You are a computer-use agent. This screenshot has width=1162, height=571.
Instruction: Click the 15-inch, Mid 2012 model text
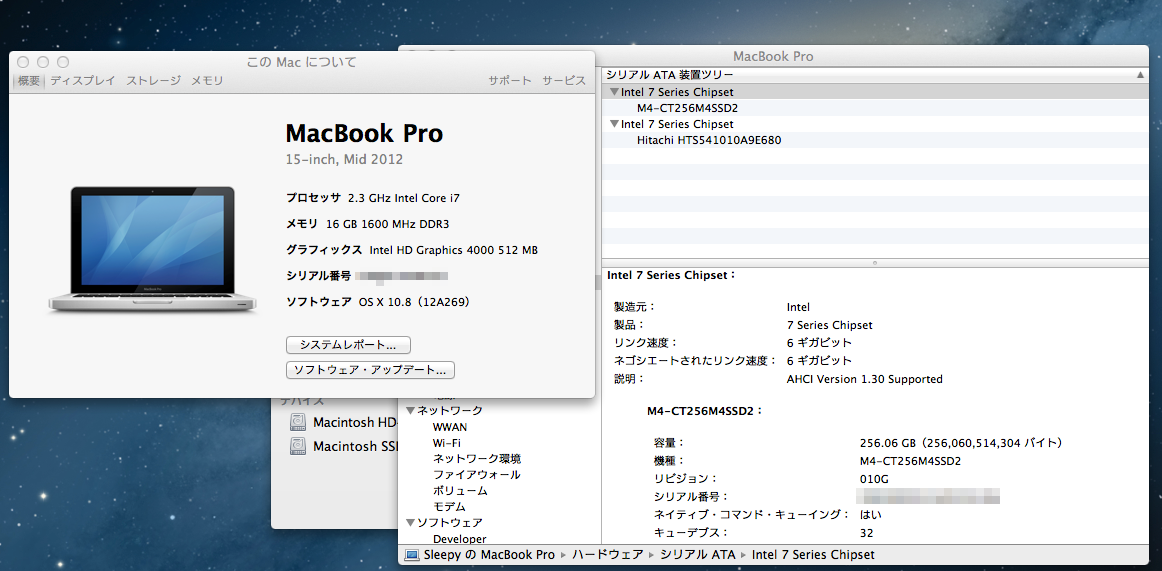click(x=345, y=159)
